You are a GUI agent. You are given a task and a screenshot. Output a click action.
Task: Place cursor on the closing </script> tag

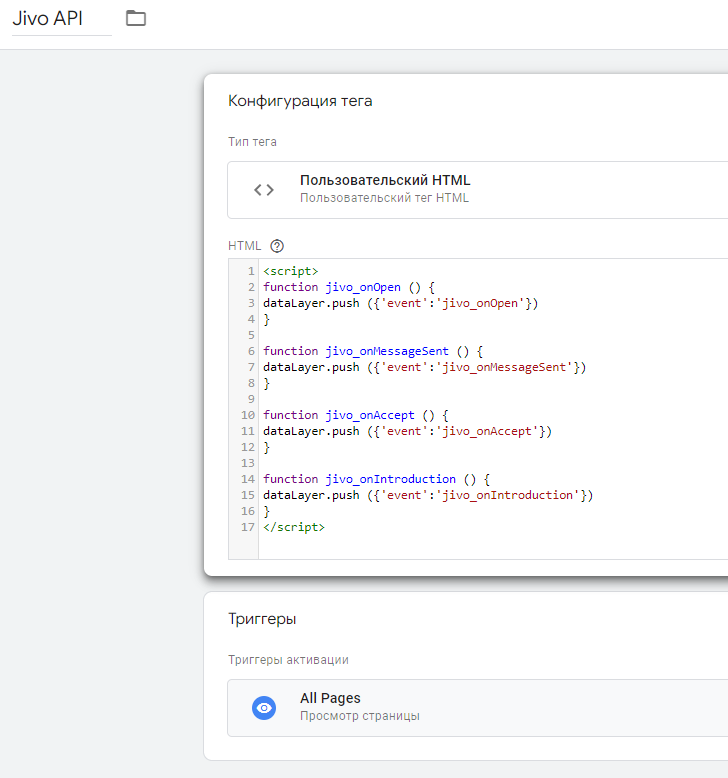pos(294,527)
